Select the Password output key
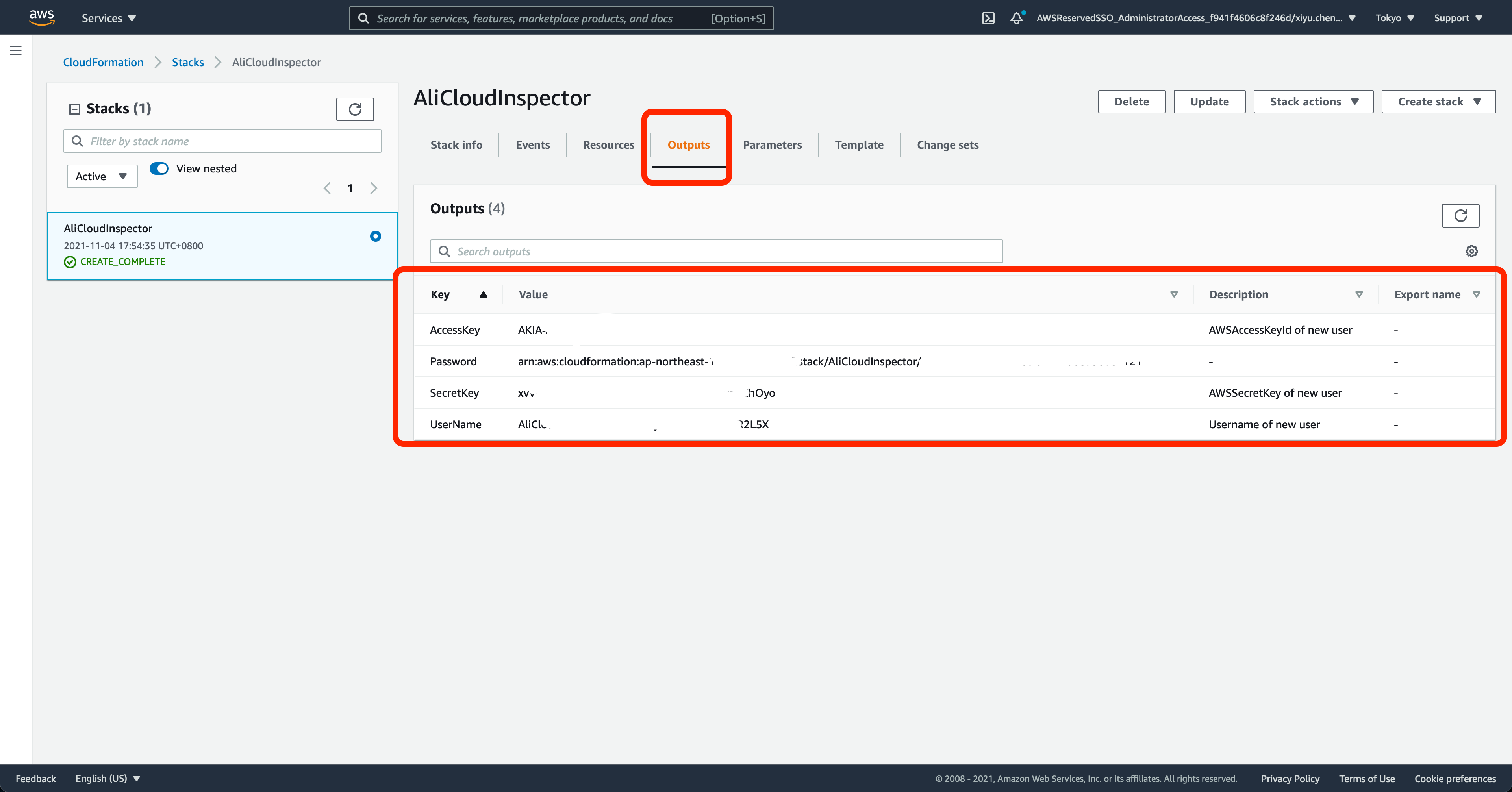The image size is (1512, 792). (x=452, y=361)
